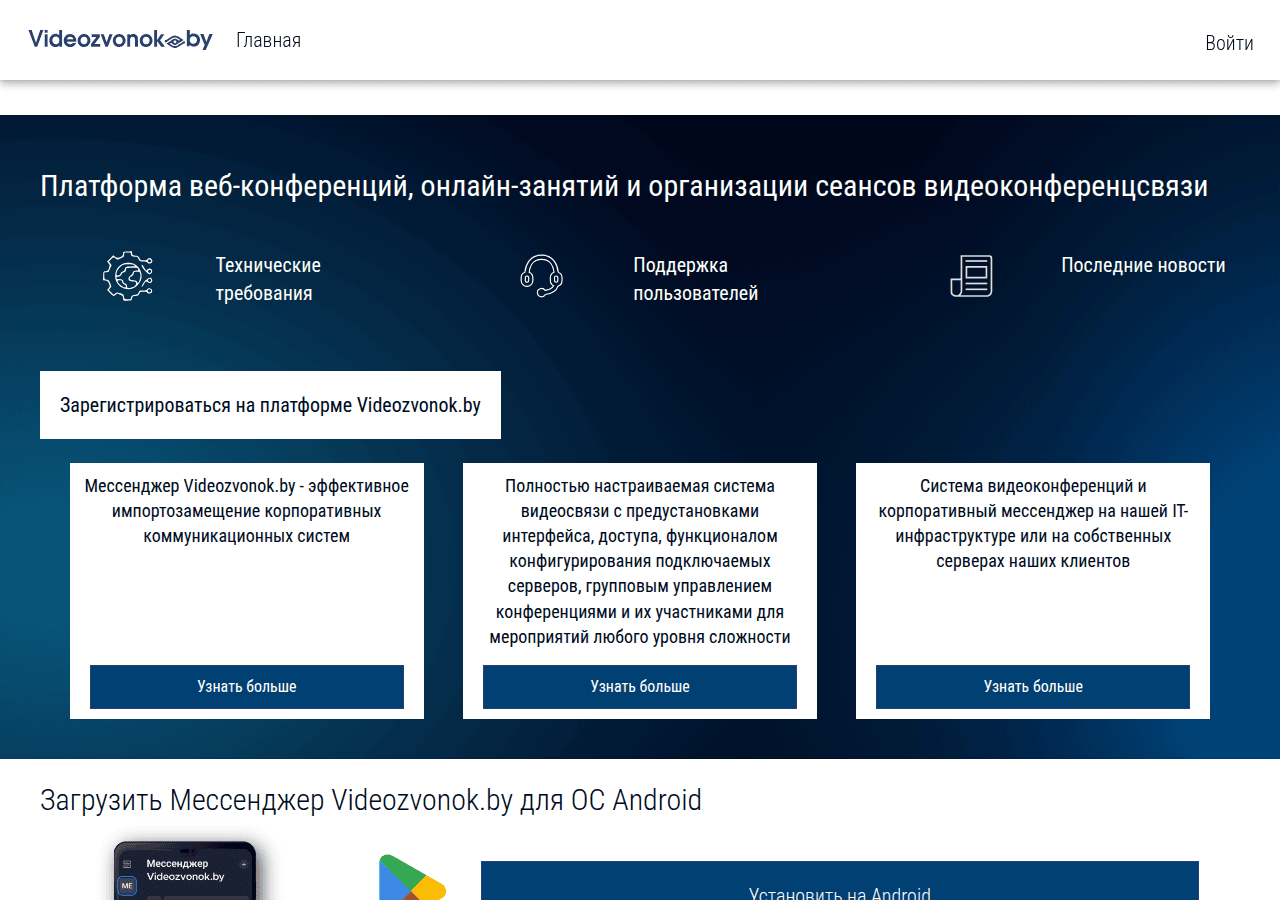Image resolution: width=1280 pixels, height=900 pixels.
Task: Open Поддержка пользователей link
Action: (x=696, y=279)
